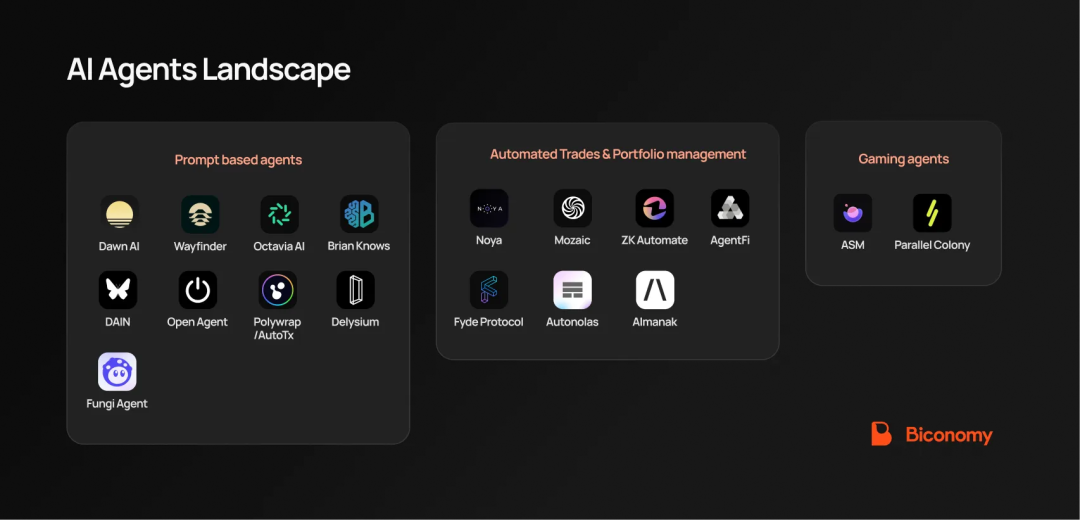Screen dimensions: 1080x520
Task: Click the 'Mozaic' label text
Action: coord(572,240)
